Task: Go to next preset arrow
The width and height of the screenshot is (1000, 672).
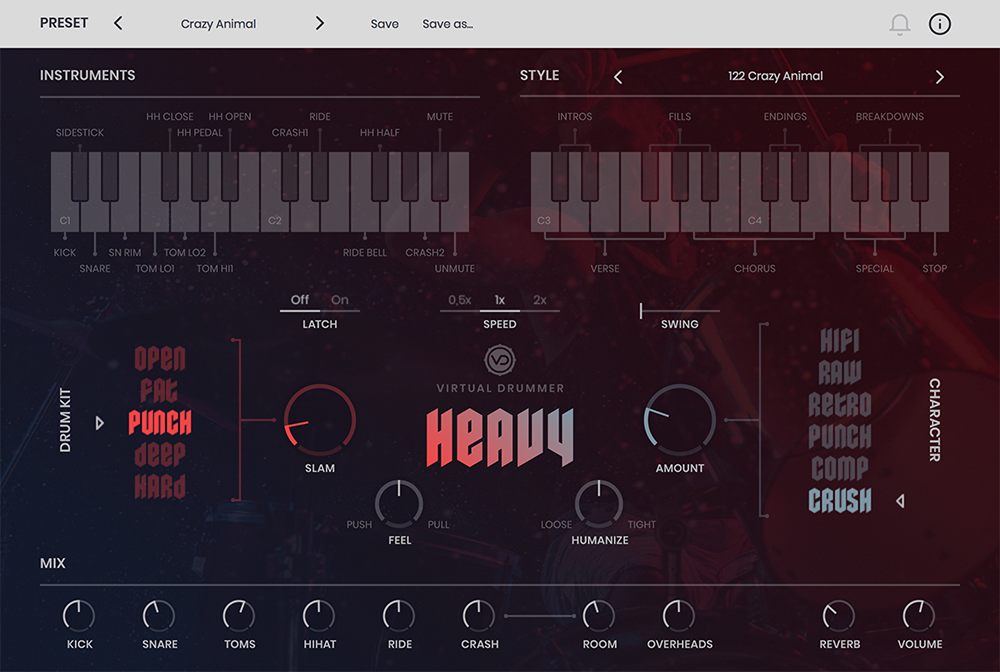Action: [320, 24]
